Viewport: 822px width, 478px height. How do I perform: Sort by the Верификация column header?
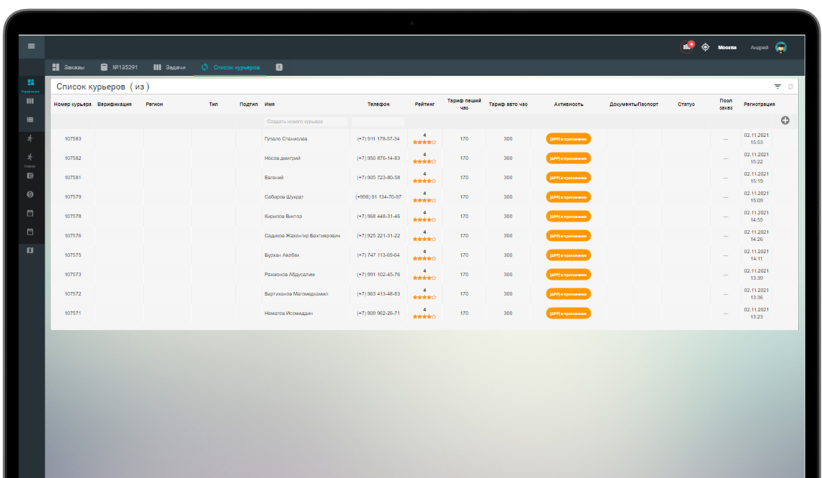114,104
